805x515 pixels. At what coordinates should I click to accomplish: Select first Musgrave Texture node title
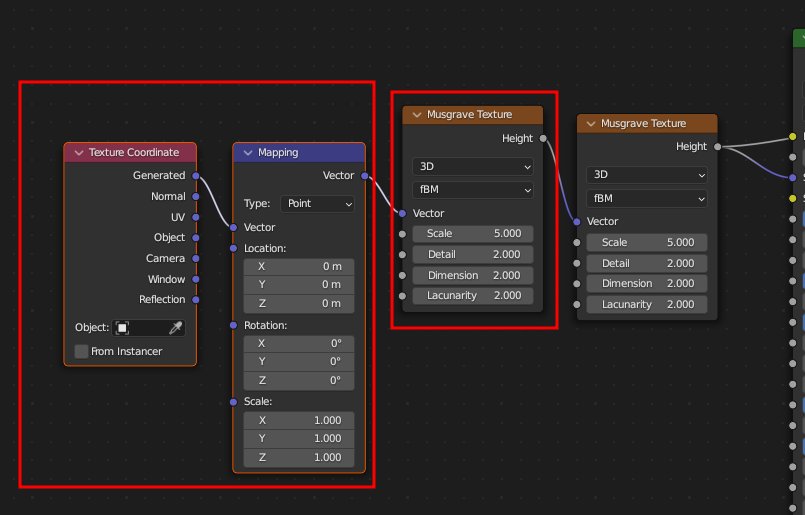click(469, 115)
